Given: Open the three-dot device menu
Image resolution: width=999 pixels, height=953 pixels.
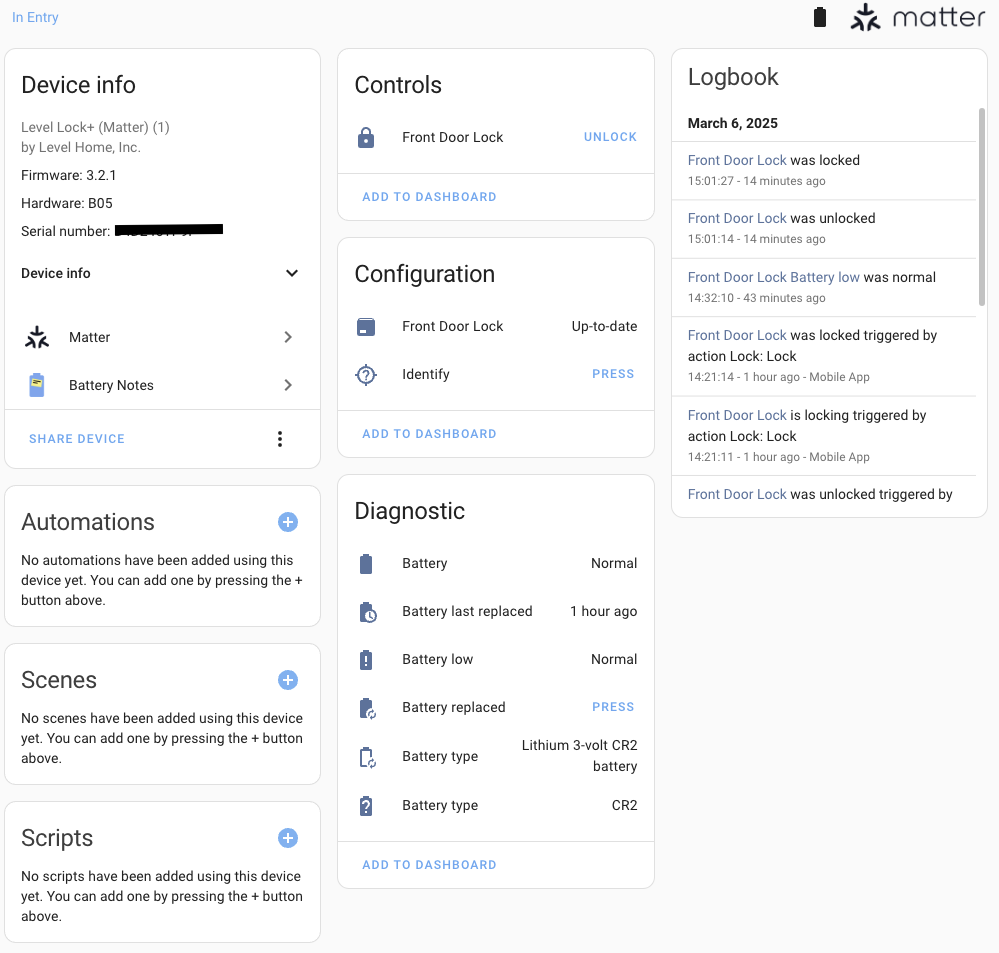Looking at the screenshot, I should [x=280, y=439].
